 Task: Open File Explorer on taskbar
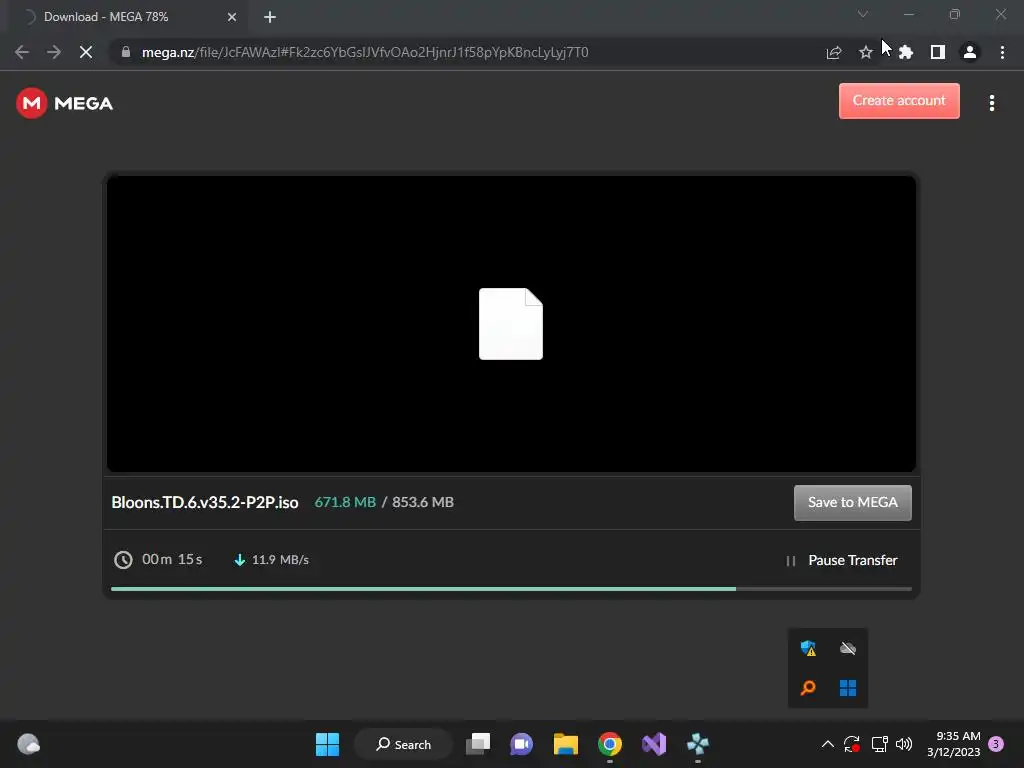566,744
